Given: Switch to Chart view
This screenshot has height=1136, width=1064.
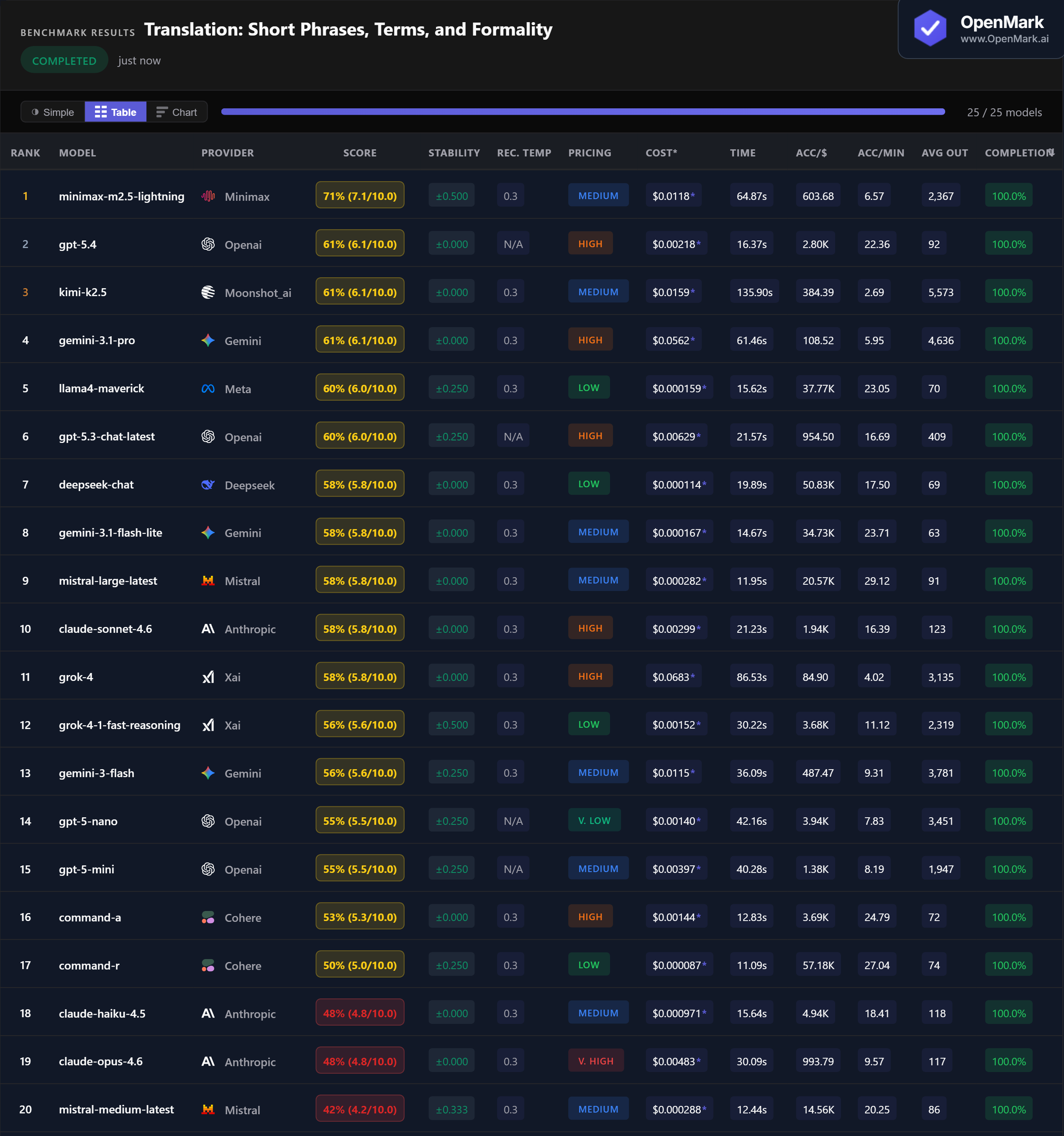Looking at the screenshot, I should coord(177,112).
